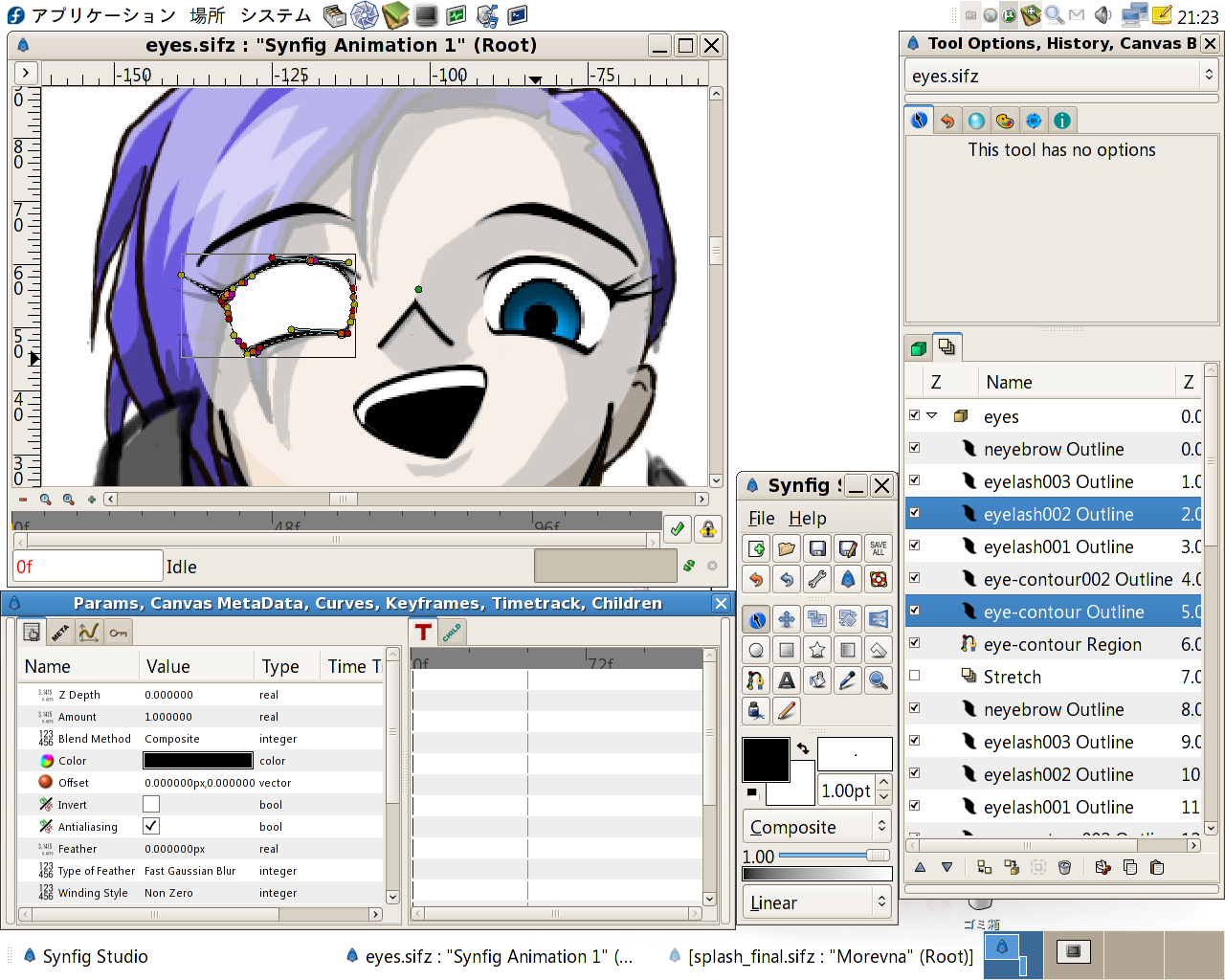The width and height of the screenshot is (1225, 980).
Task: Select the Circle tool
Action: coord(756,650)
